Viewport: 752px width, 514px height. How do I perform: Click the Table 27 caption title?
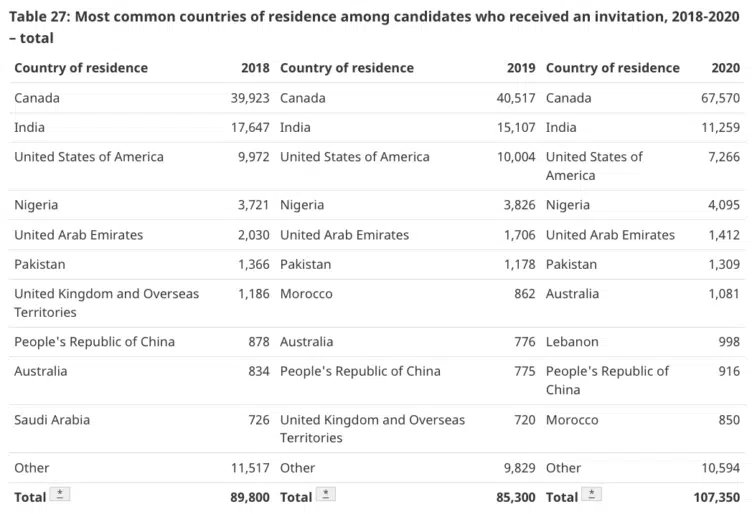pyautogui.click(x=374, y=27)
